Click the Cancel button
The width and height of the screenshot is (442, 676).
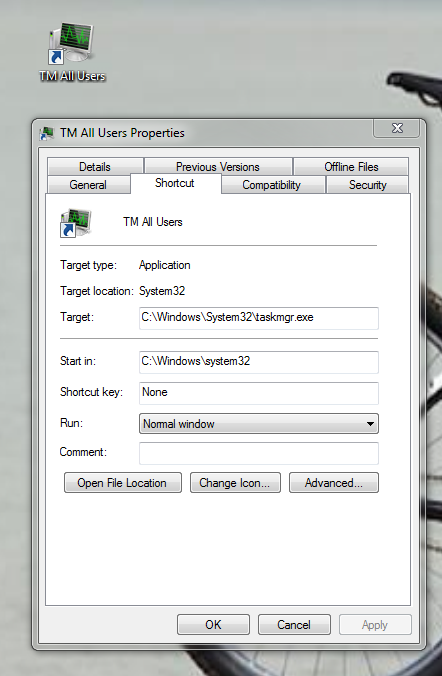click(x=294, y=625)
